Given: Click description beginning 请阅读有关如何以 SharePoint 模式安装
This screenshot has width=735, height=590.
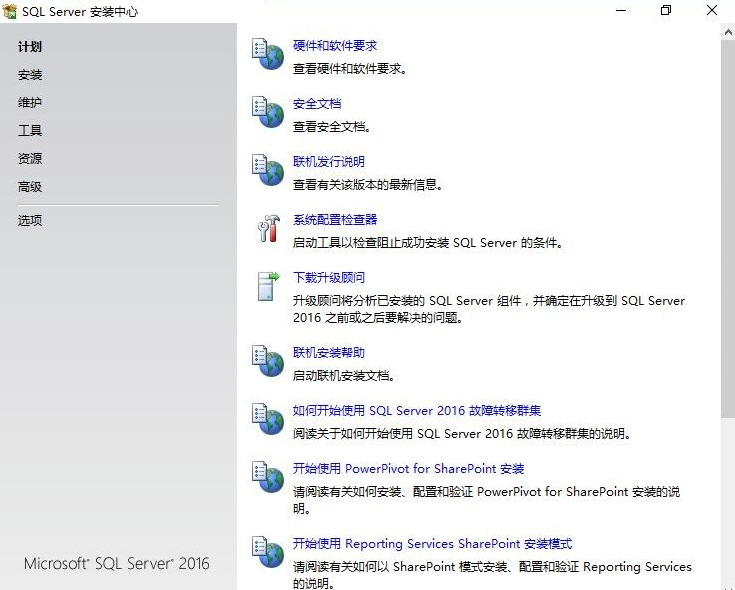Looking at the screenshot, I should coord(492,575).
